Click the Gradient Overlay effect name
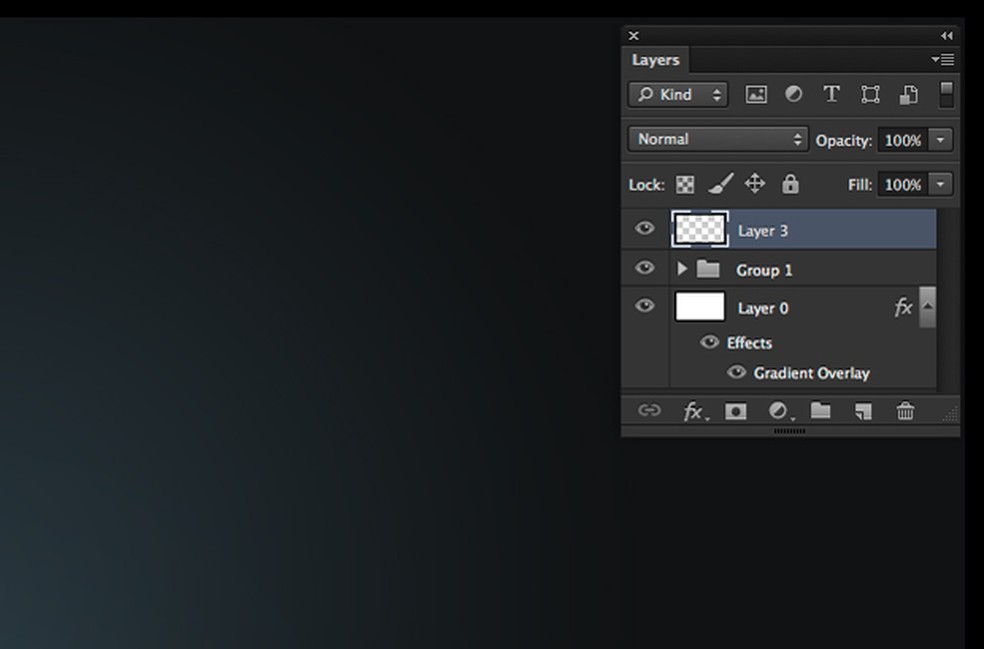Viewport: 984px width, 649px height. pyautogui.click(x=811, y=373)
